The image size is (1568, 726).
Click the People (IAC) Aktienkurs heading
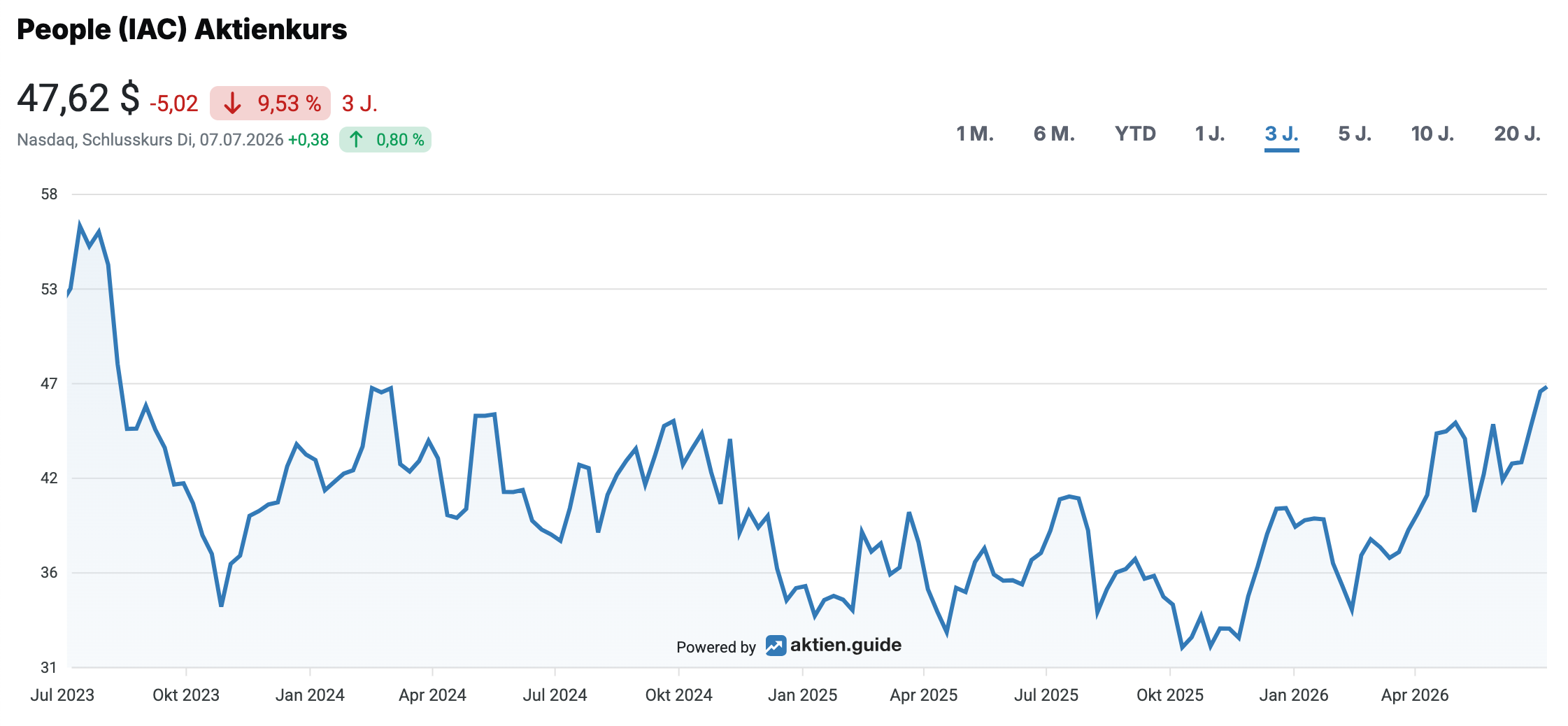182,29
